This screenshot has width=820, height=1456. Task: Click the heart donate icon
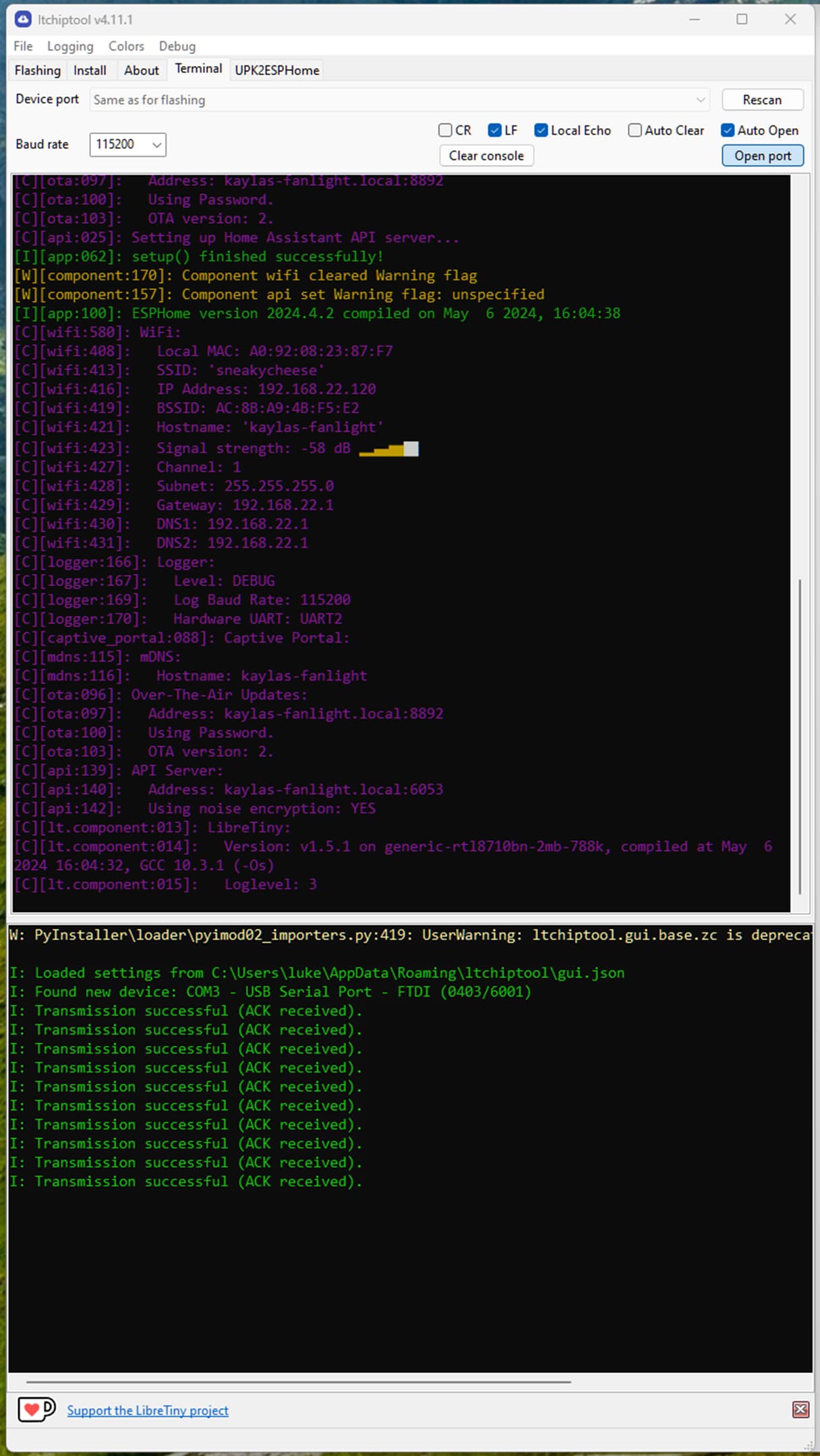[x=36, y=1409]
